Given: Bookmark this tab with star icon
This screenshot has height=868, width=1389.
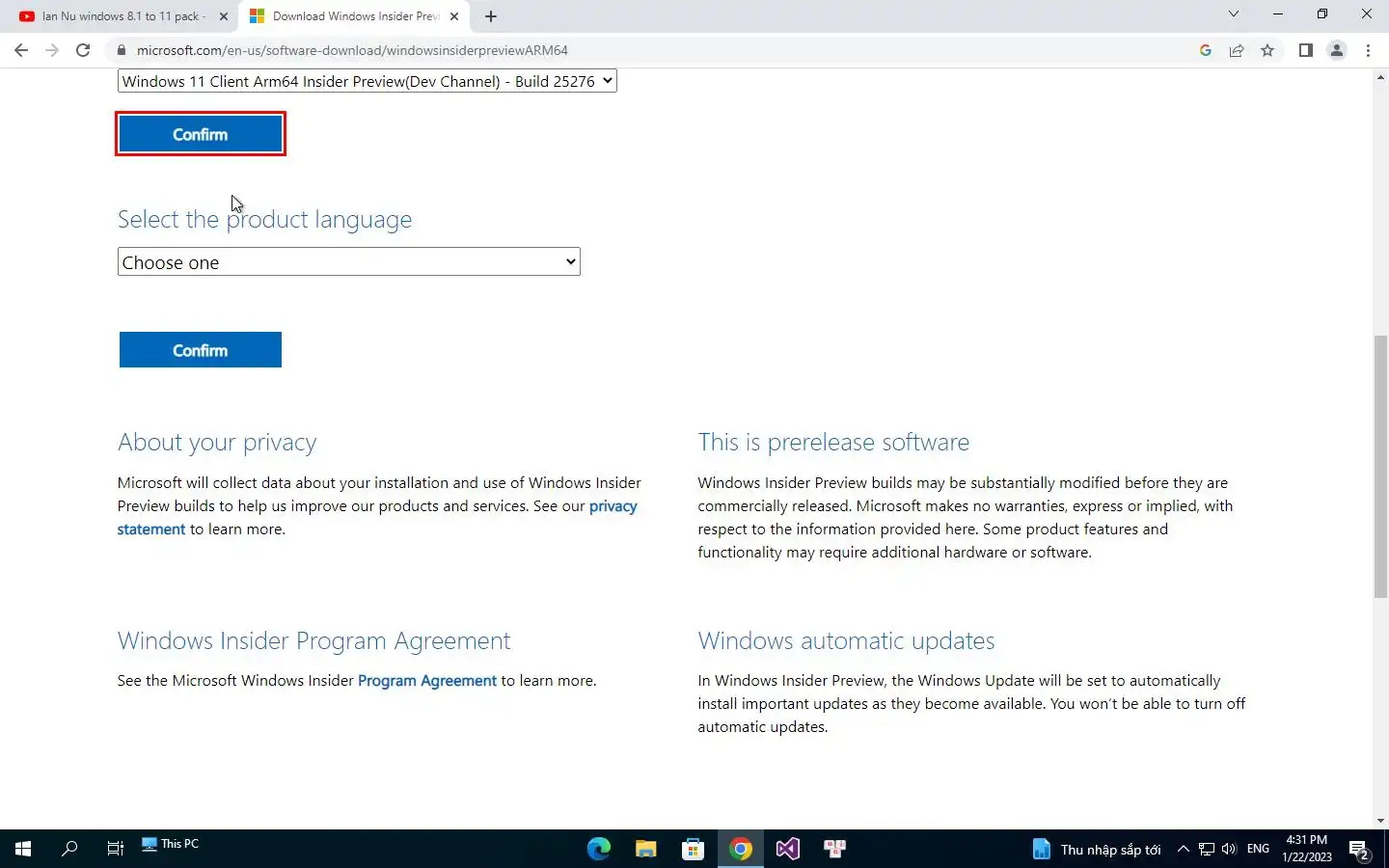Looking at the screenshot, I should pyautogui.click(x=1267, y=50).
